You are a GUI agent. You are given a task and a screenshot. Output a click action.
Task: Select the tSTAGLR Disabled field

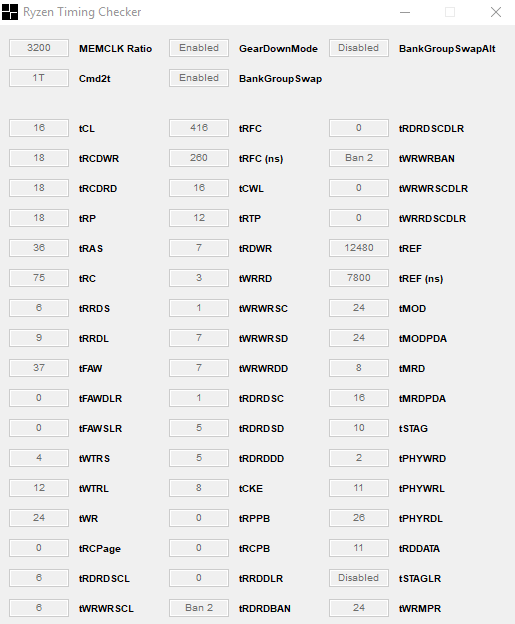359,577
